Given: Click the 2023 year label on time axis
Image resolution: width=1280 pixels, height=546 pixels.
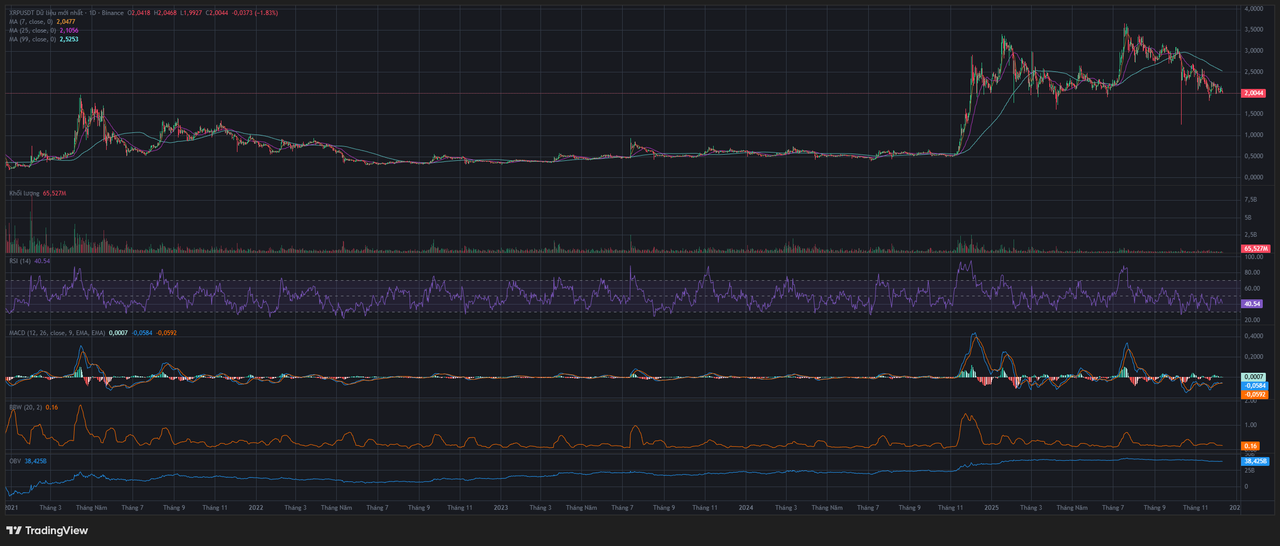Looking at the screenshot, I should (x=501, y=507).
